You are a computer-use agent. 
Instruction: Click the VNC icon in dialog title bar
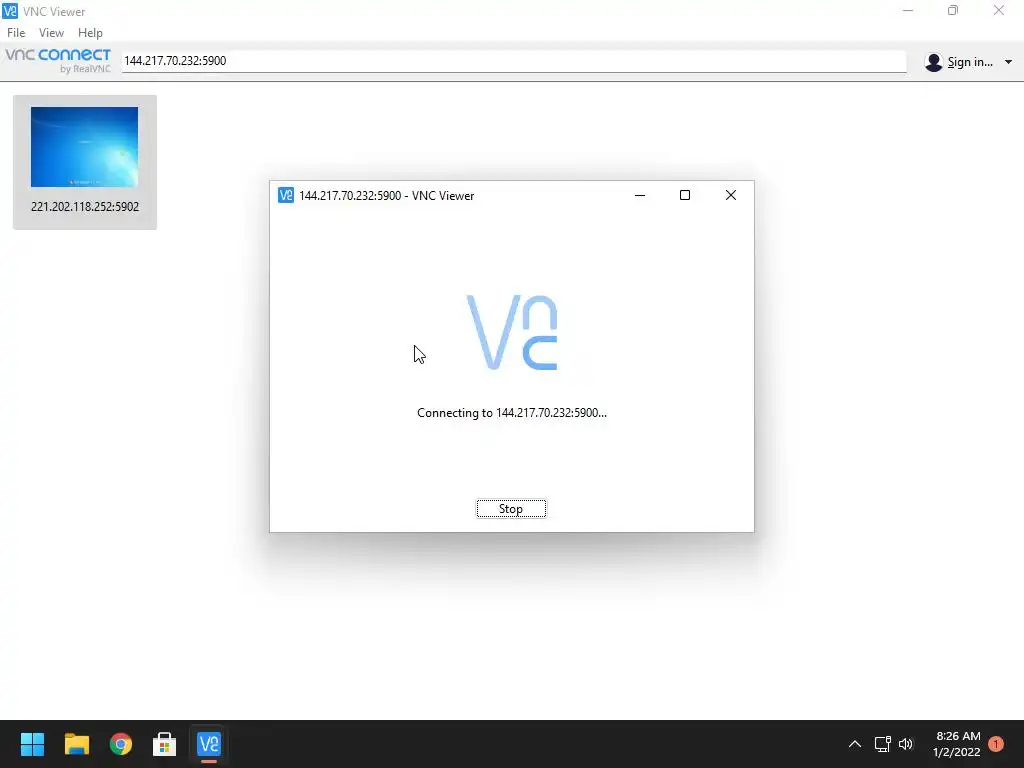coord(285,195)
